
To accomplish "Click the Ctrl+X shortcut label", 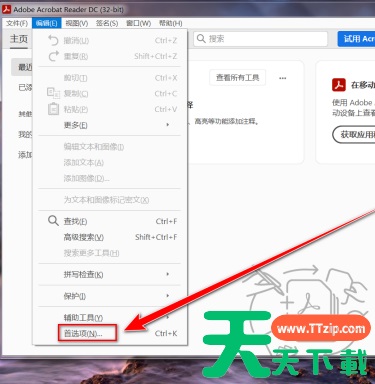I will pos(166,78).
